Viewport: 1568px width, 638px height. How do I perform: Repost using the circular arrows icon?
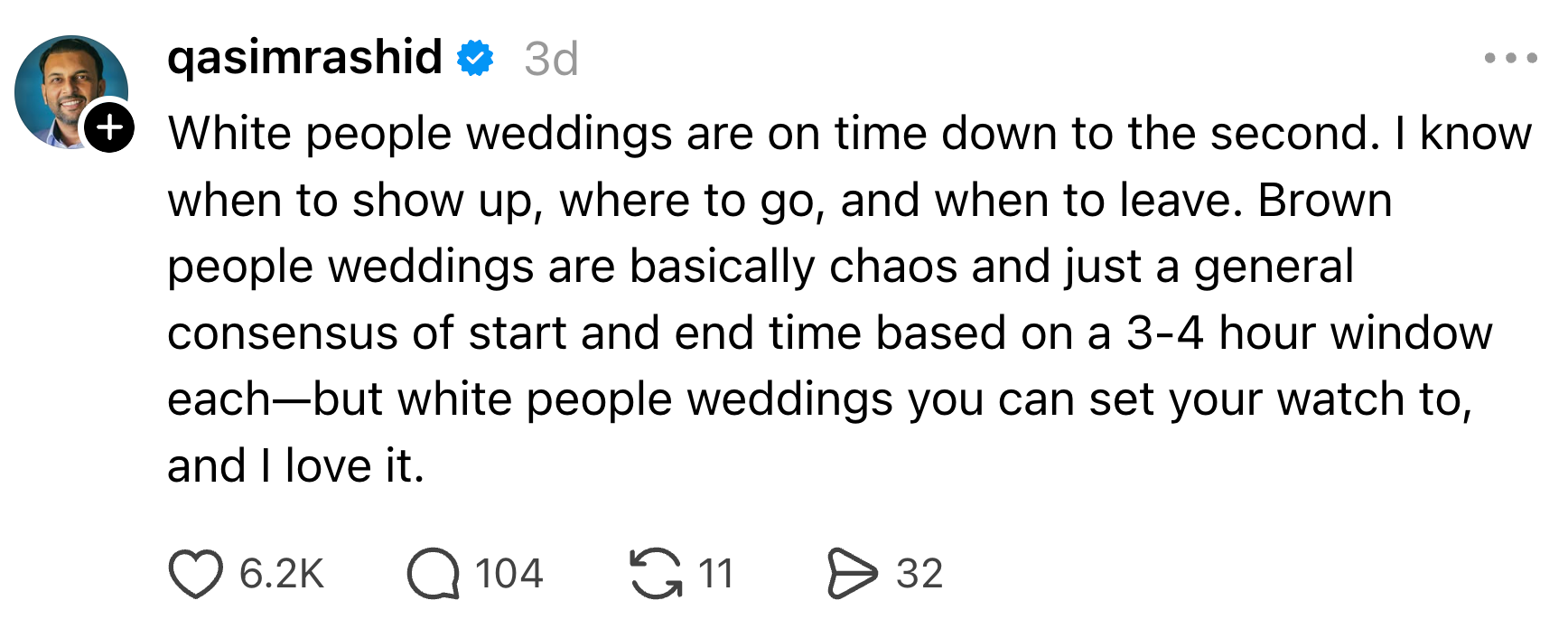656,574
